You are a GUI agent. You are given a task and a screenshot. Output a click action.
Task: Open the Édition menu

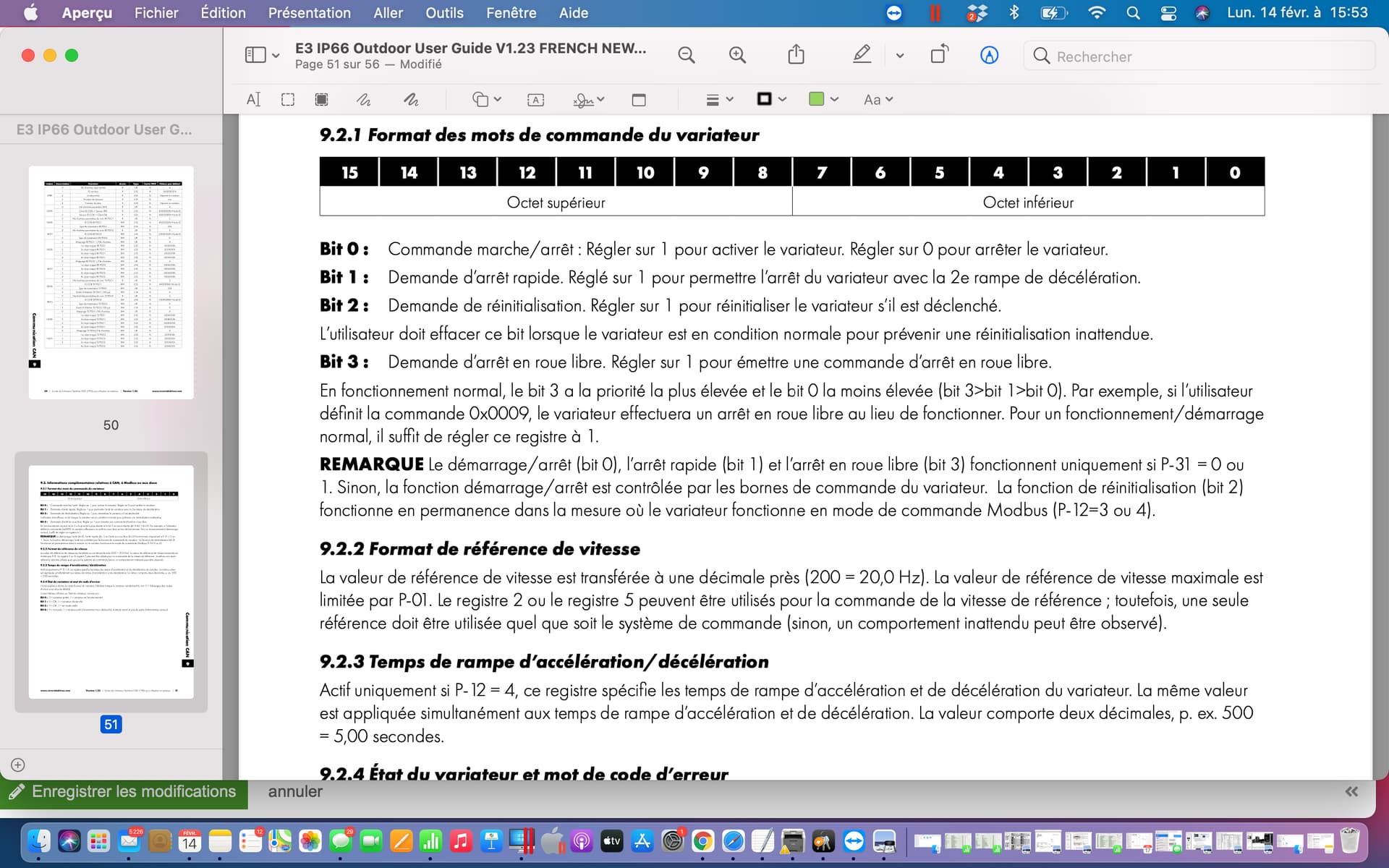[223, 13]
